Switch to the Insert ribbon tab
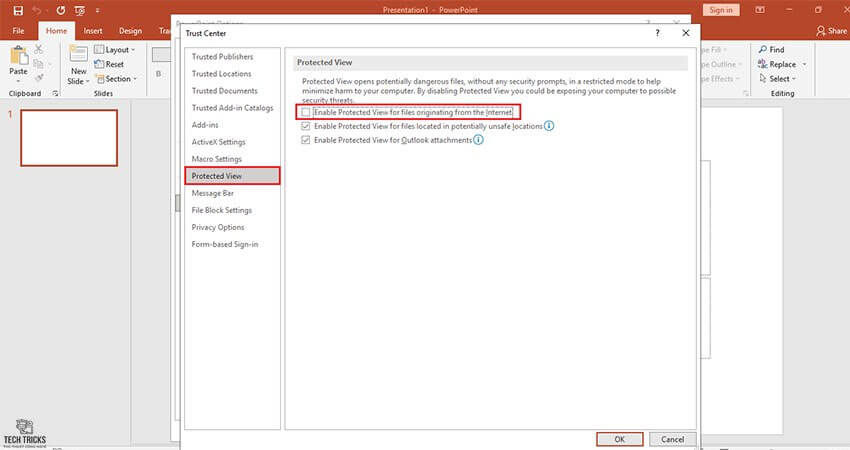The height and width of the screenshot is (450, 850). [93, 31]
